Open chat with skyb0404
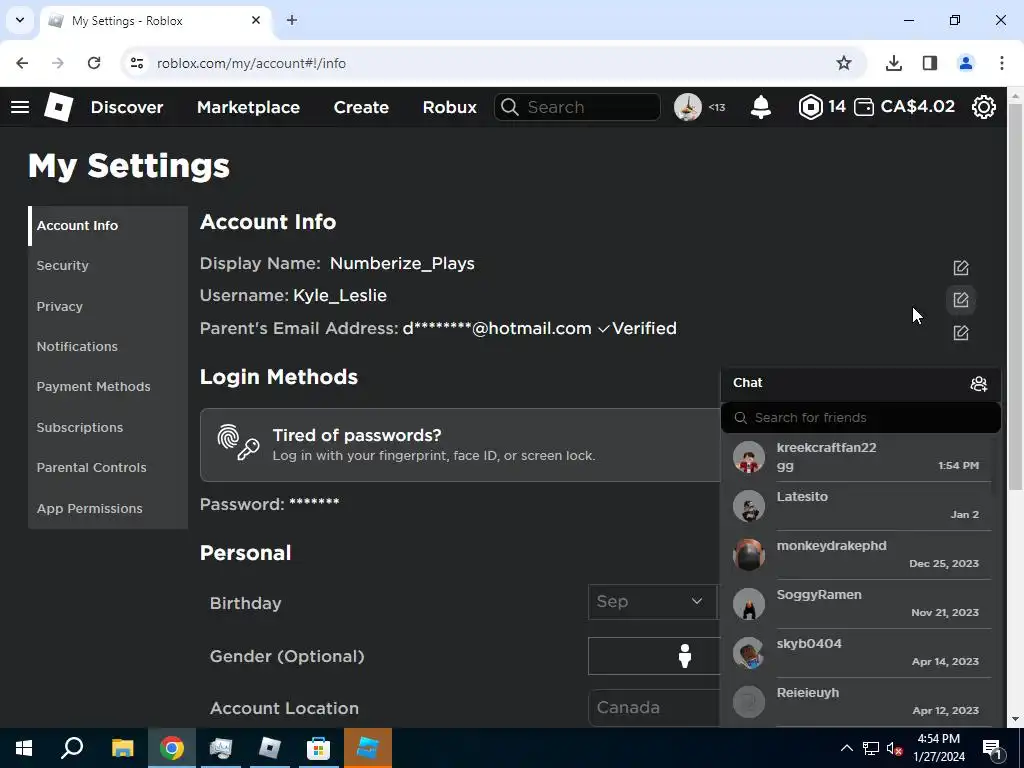 (856, 652)
